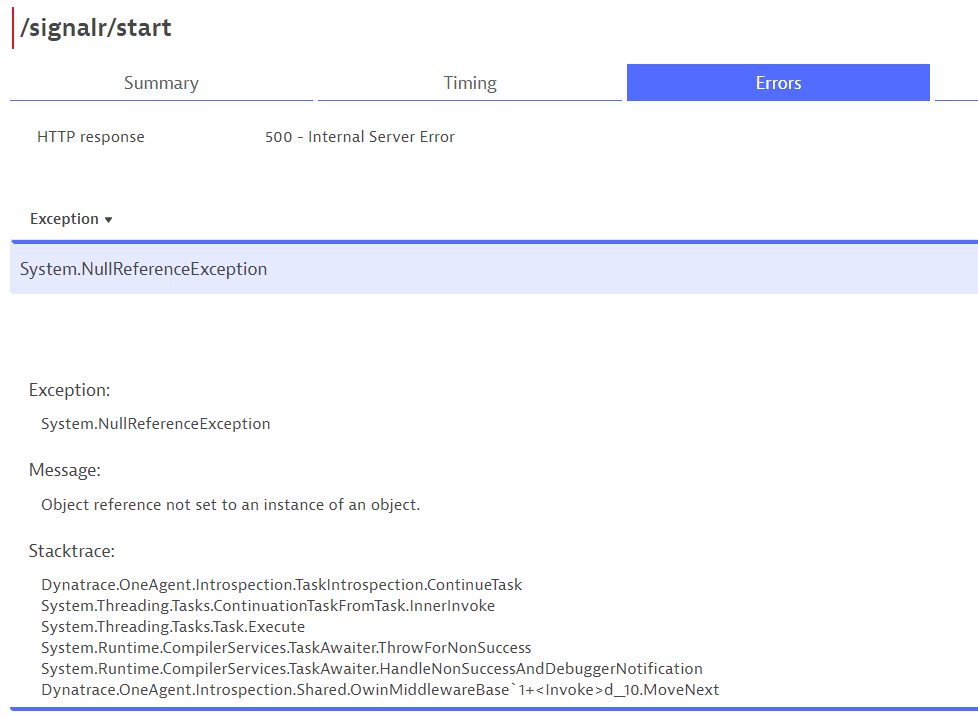Click the Exception: detail heading
The width and height of the screenshot is (978, 716).
click(70, 390)
